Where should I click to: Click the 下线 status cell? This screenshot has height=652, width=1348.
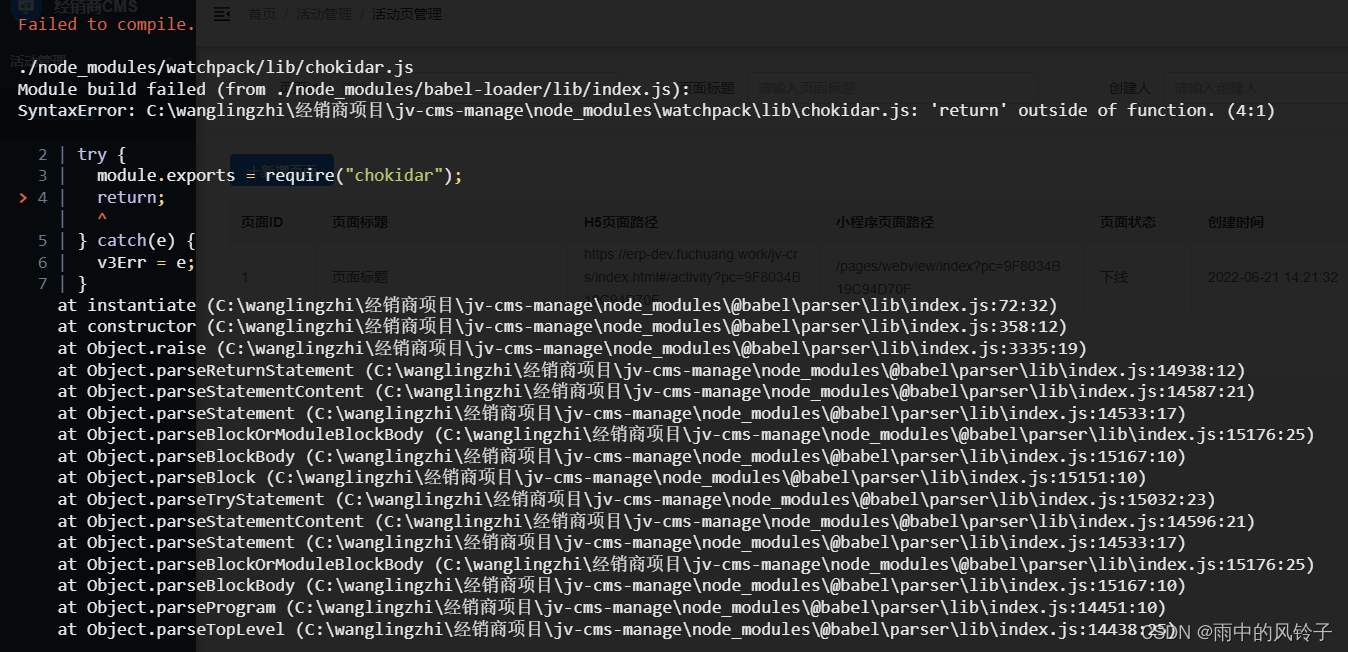click(1114, 277)
